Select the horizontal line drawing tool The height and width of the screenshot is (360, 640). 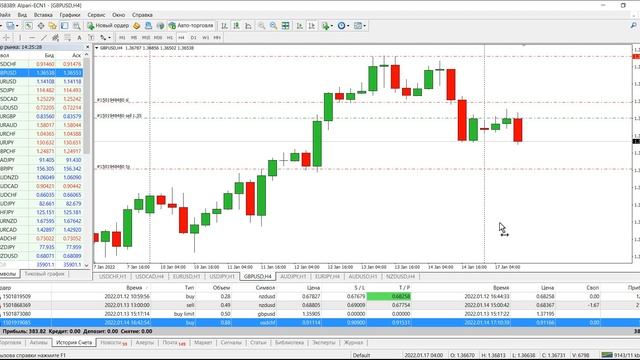tap(31, 38)
